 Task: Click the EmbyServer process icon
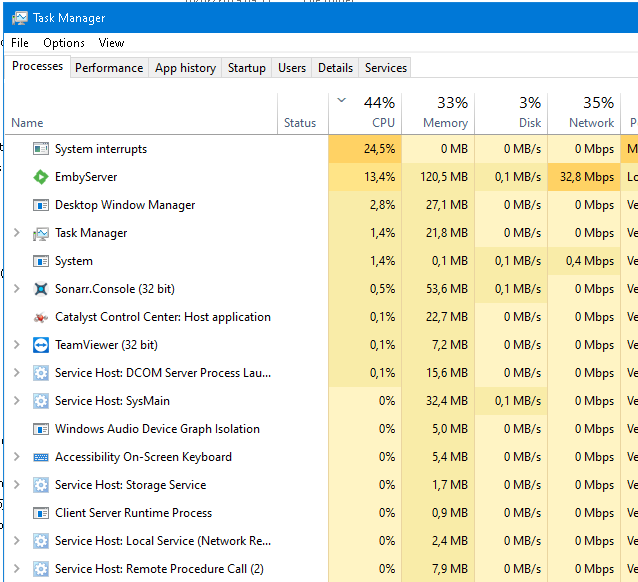click(x=41, y=177)
